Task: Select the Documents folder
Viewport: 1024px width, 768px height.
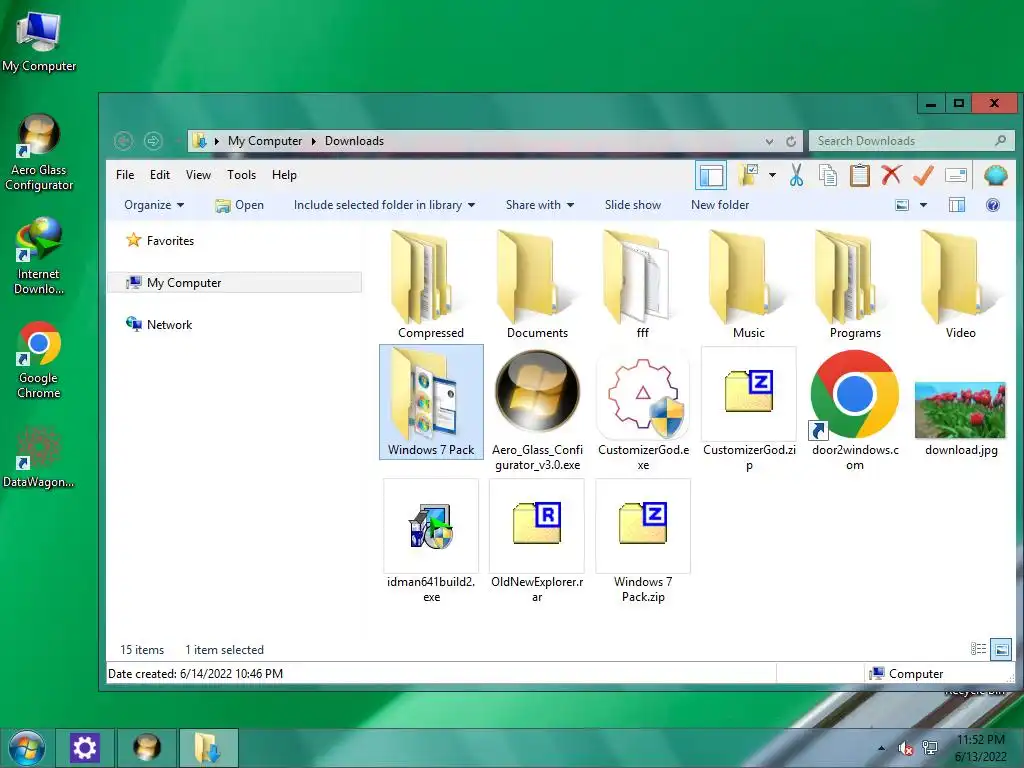Action: tap(537, 285)
